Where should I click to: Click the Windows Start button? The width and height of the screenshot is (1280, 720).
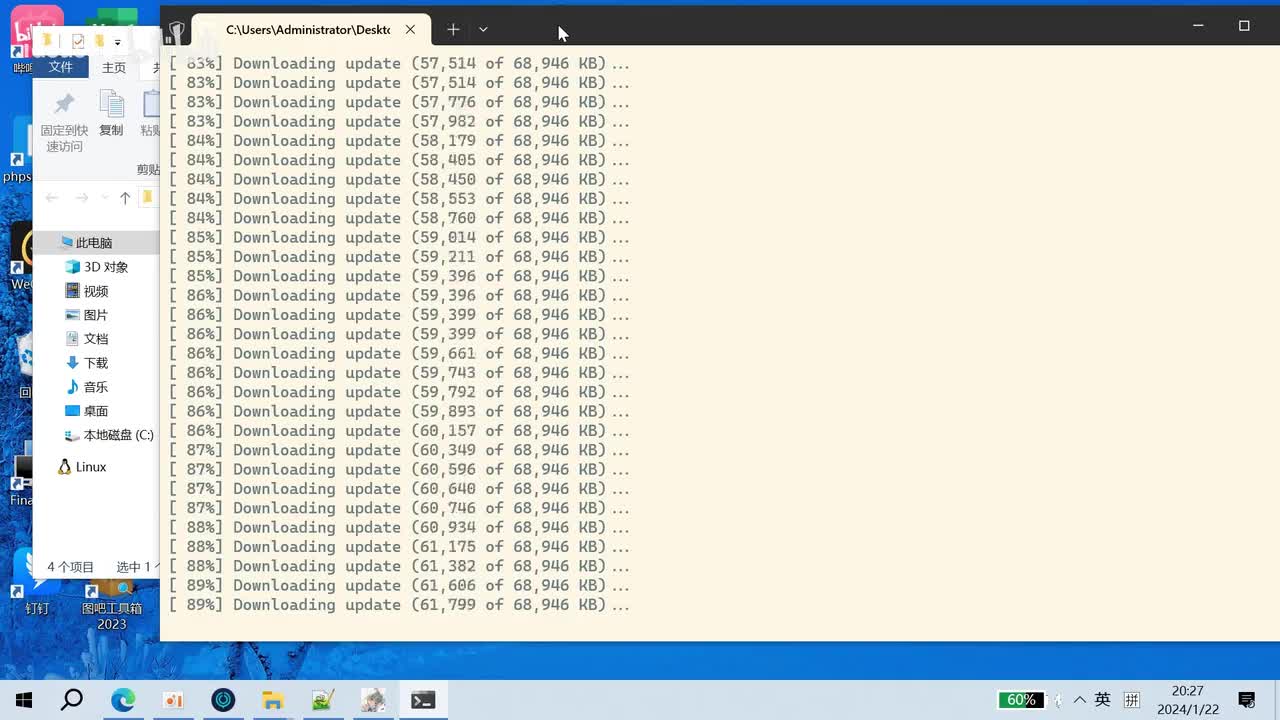tap(24, 700)
